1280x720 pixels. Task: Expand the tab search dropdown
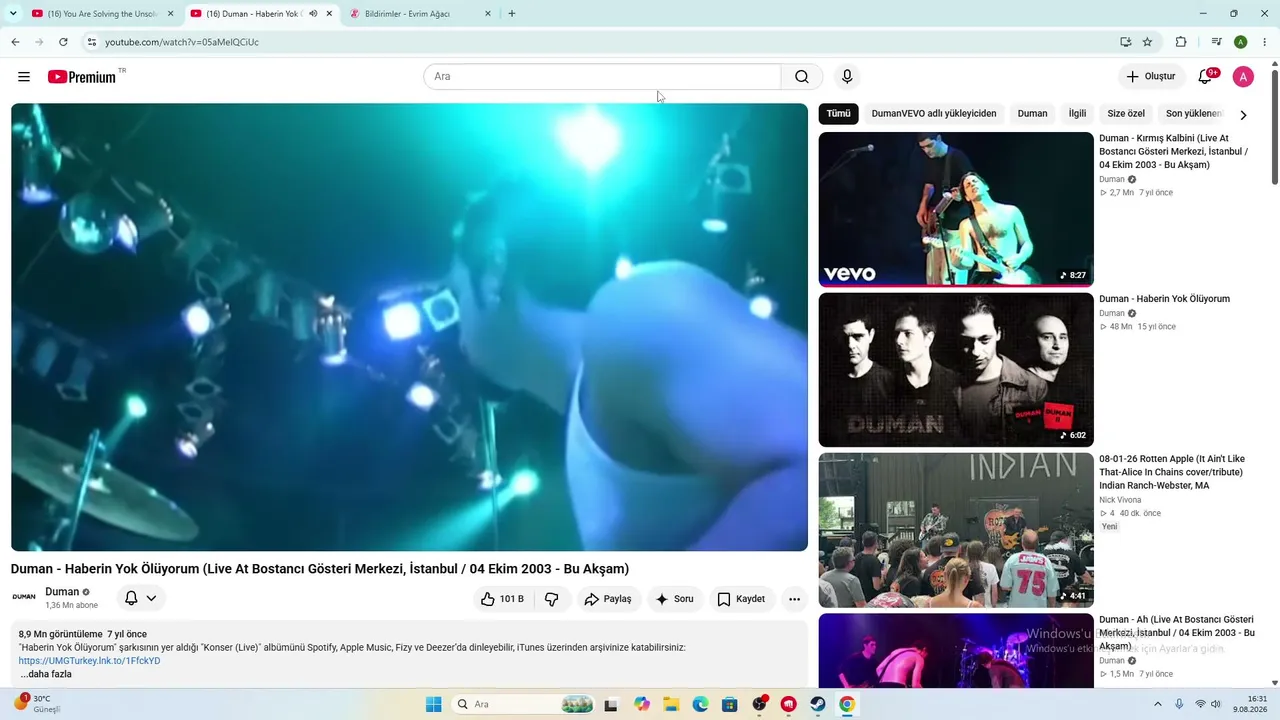(x=13, y=14)
